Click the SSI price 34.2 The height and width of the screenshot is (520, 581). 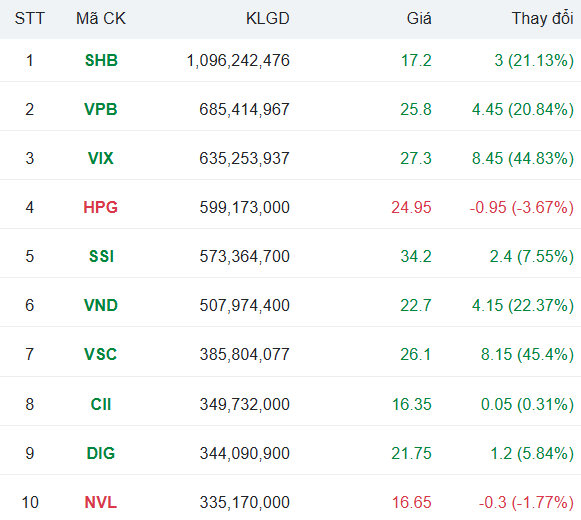pos(416,256)
